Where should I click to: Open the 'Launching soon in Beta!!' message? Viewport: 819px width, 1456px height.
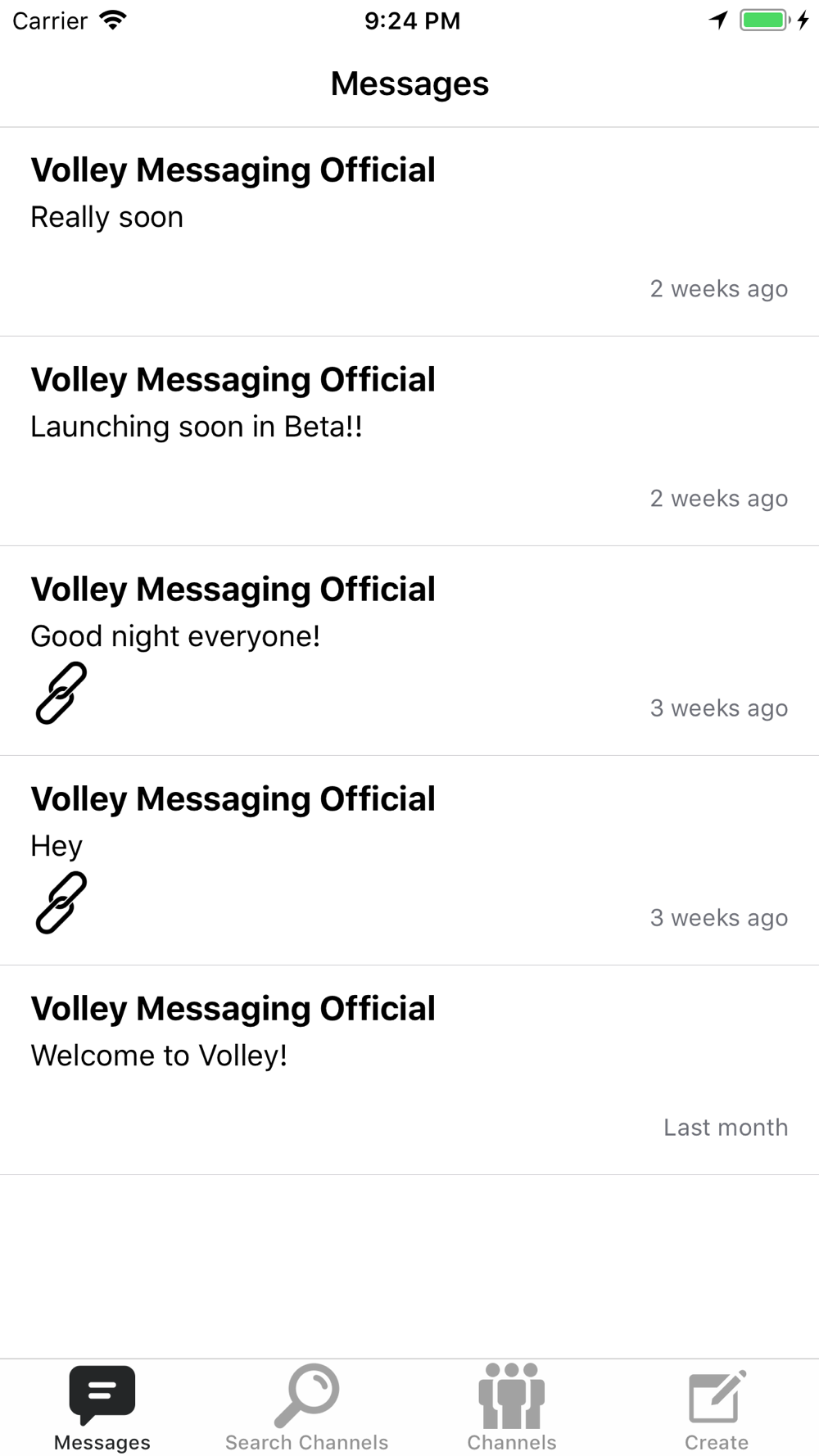[x=409, y=441]
